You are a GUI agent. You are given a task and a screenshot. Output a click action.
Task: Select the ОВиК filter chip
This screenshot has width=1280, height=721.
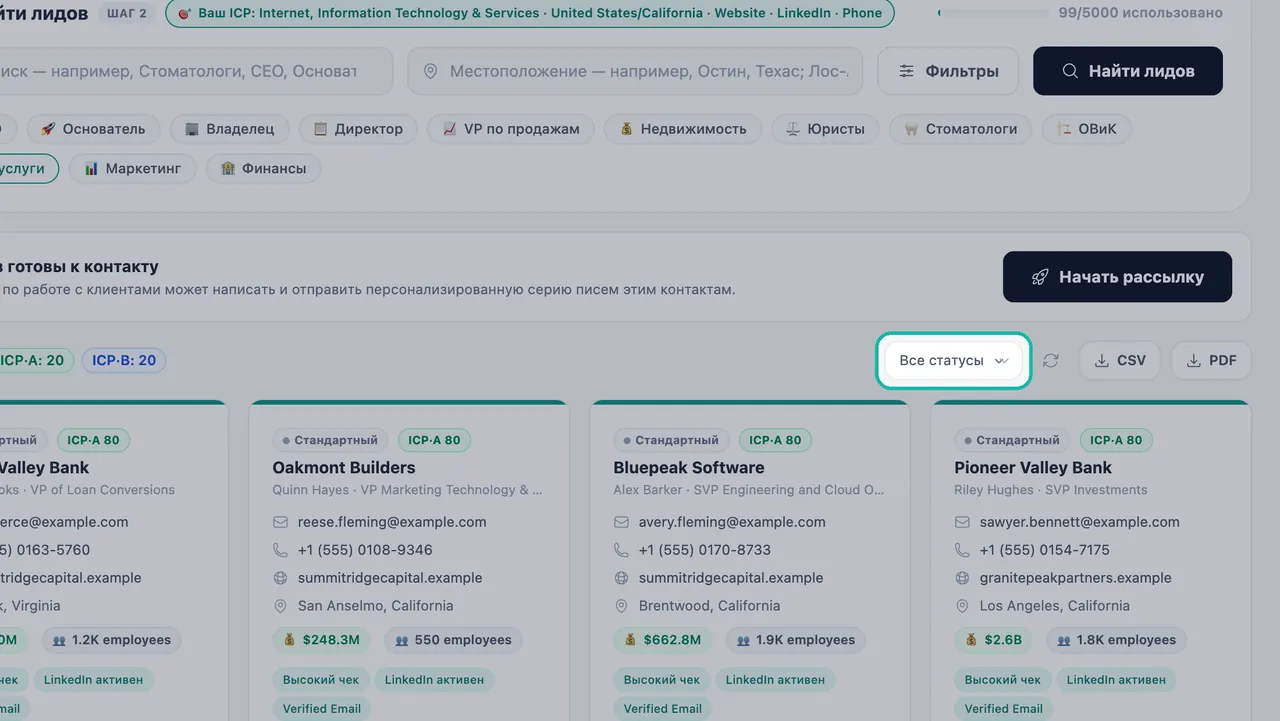(1086, 129)
